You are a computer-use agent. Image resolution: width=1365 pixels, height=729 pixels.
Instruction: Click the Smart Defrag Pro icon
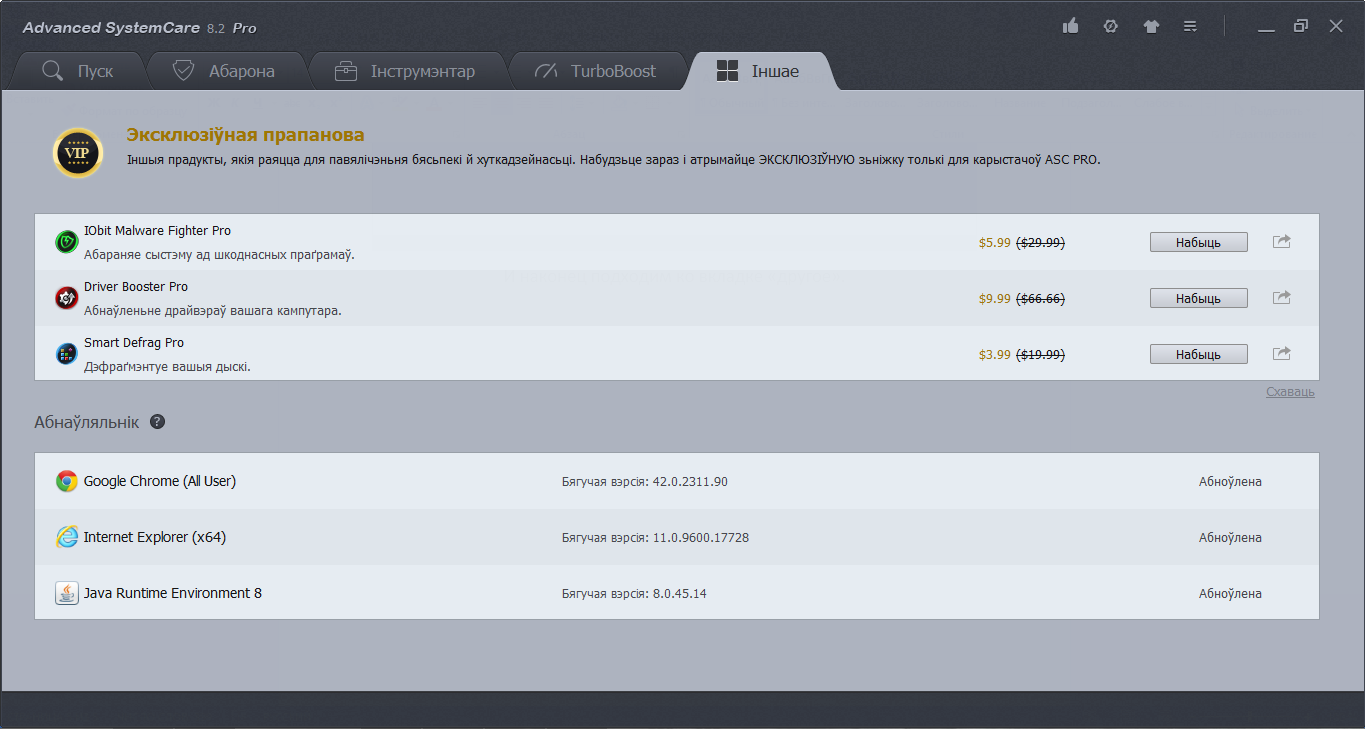click(67, 354)
